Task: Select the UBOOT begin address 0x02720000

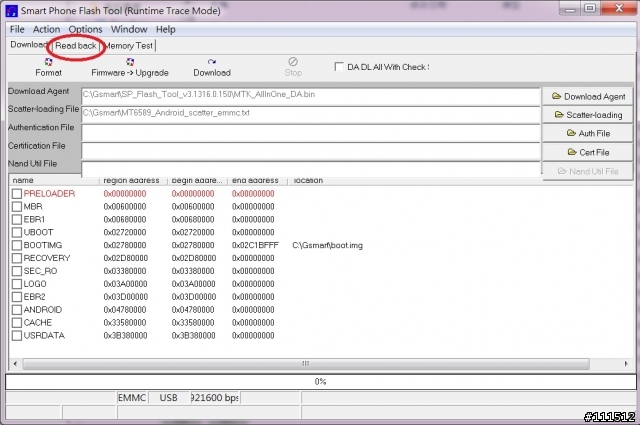Action: coord(193,232)
